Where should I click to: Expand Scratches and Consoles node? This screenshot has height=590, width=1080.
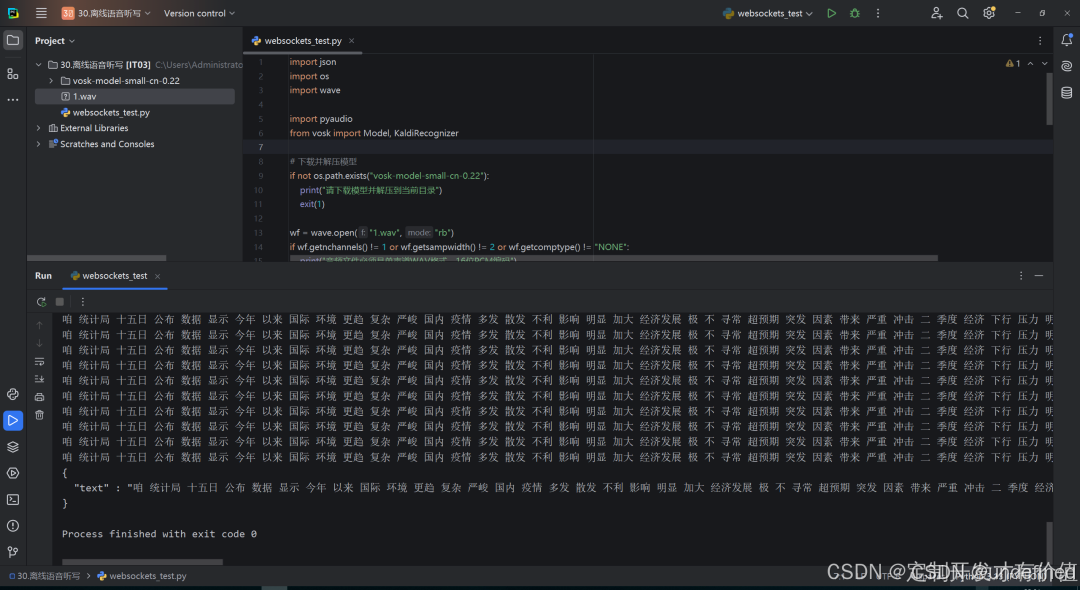coord(39,144)
